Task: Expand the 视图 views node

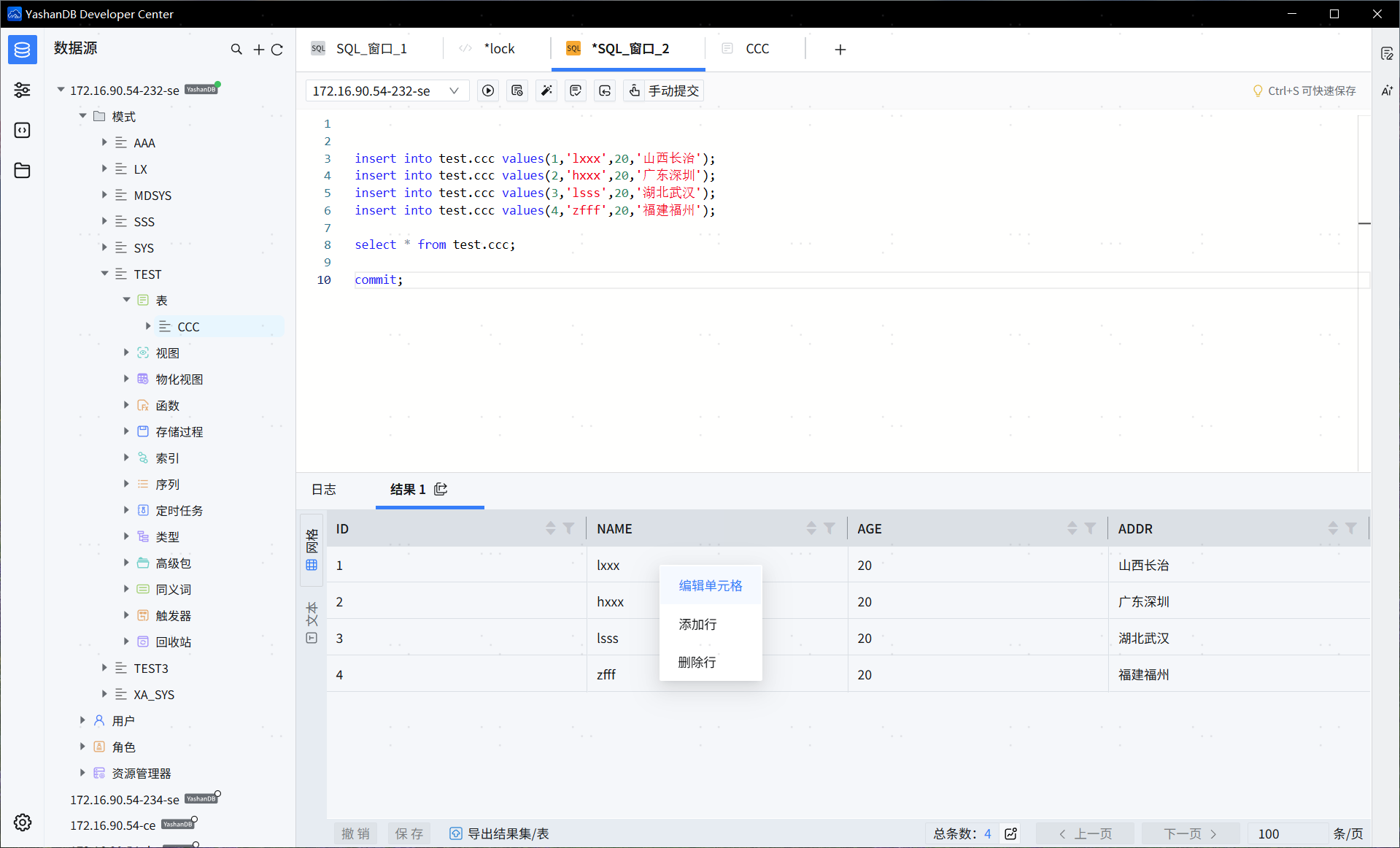Action: click(126, 352)
